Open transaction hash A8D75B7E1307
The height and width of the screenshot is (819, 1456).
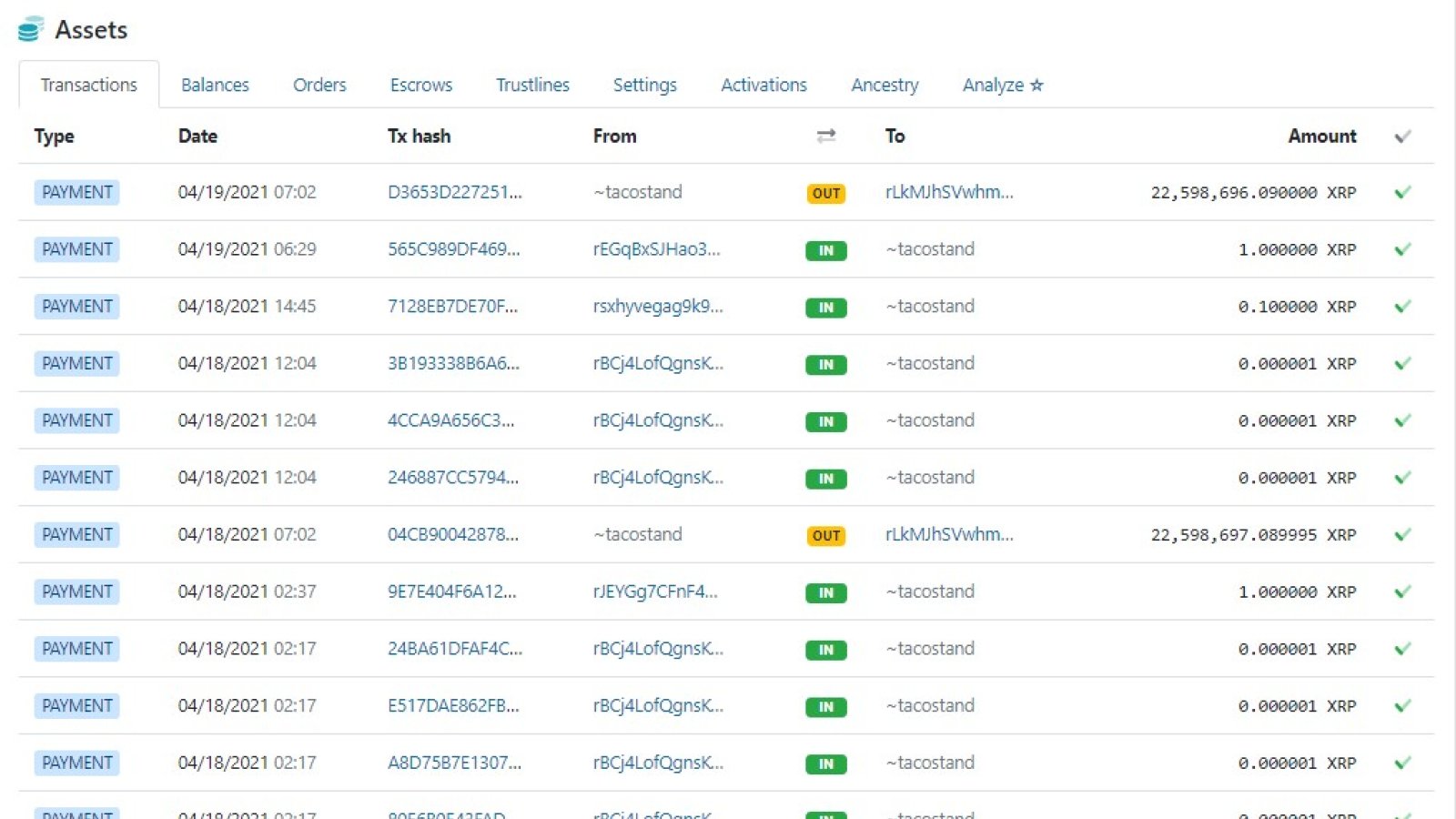coord(455,763)
